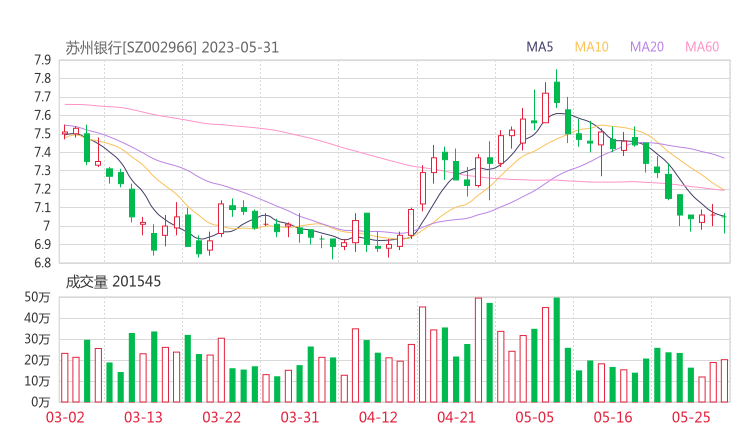Screen dimensions: 740x440
Task: Click the 03-31 date axis label
Action: coord(300,417)
